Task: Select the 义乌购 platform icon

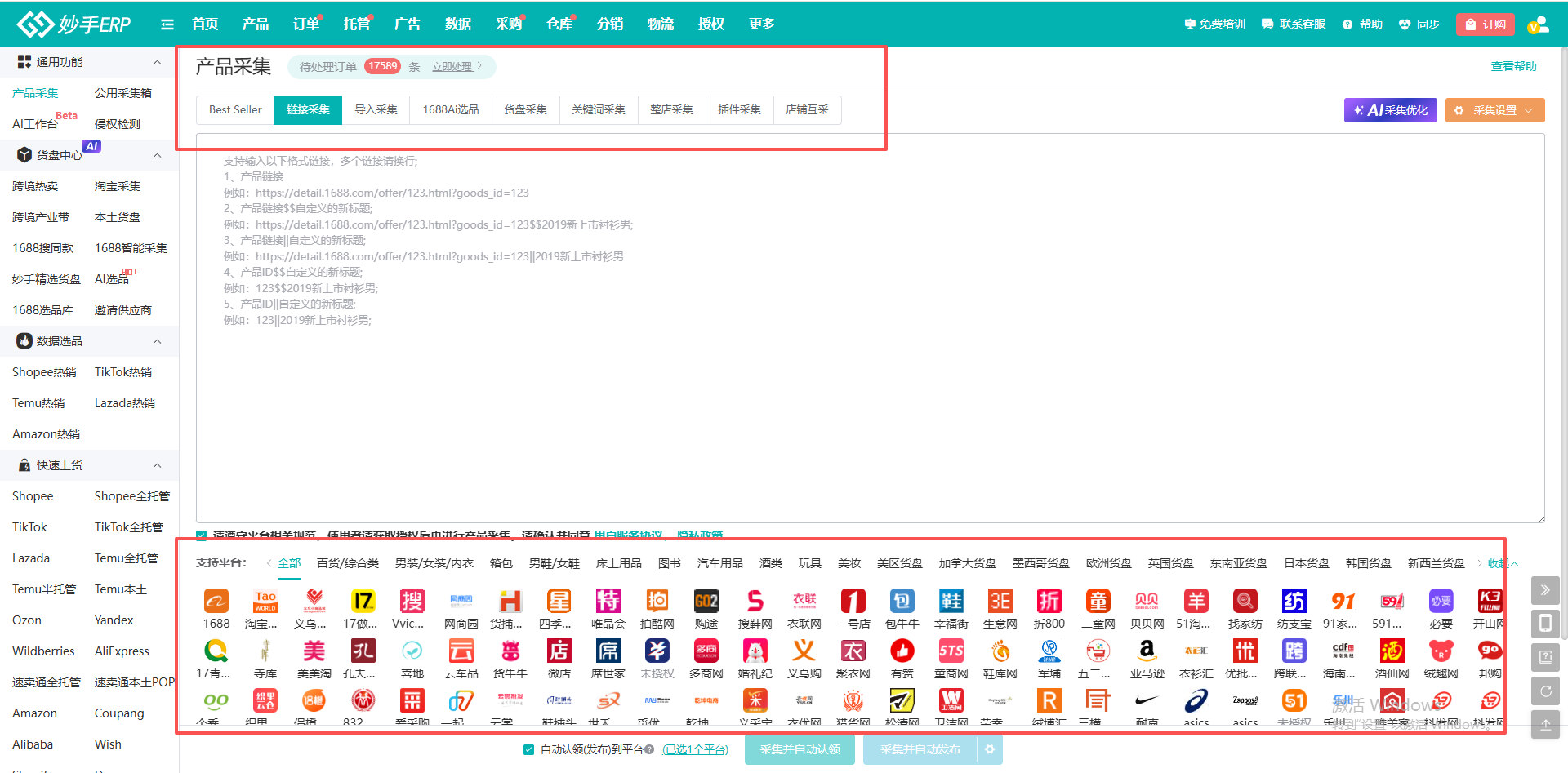Action: coord(804,651)
